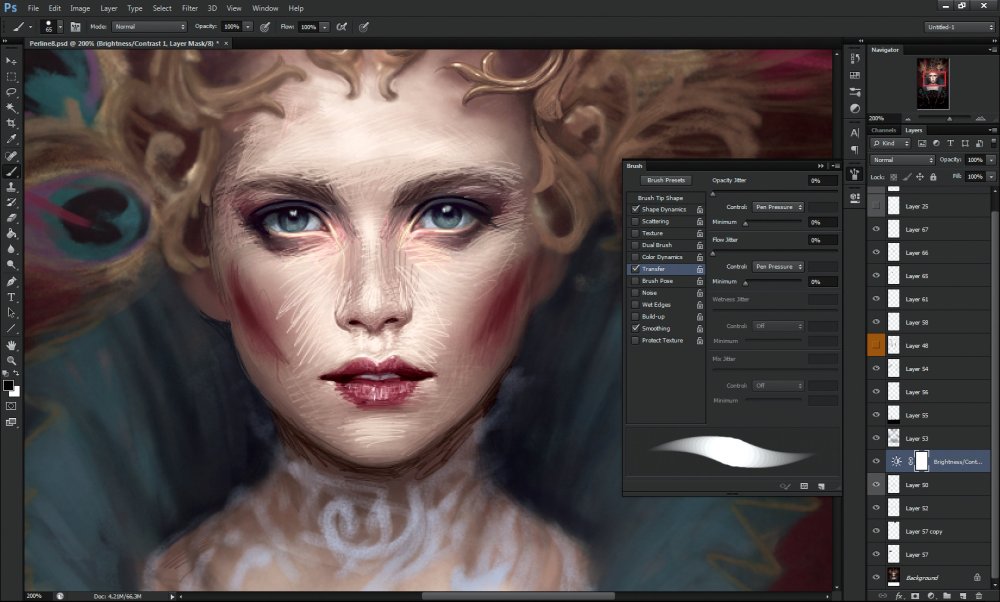Switch to the Channels tab
This screenshot has width=1000, height=602.
(x=883, y=130)
